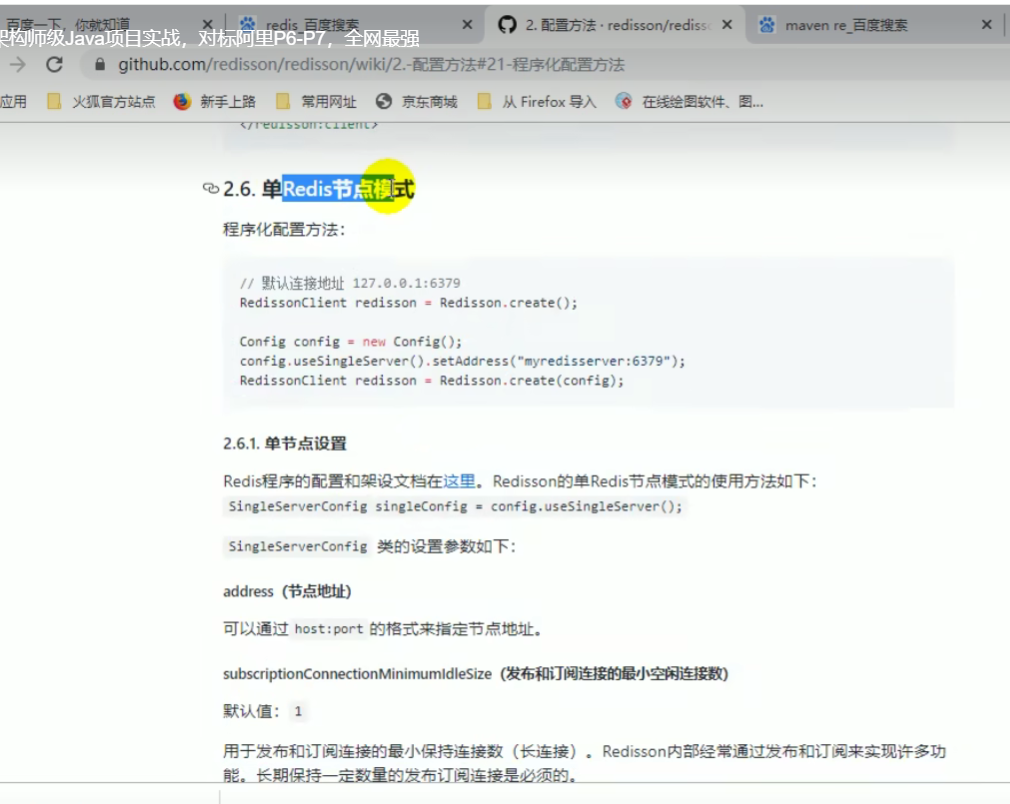Click the 2.6. 单Redis节点模式 heading
Image resolution: width=1010 pixels, height=804 pixels.
pos(319,189)
